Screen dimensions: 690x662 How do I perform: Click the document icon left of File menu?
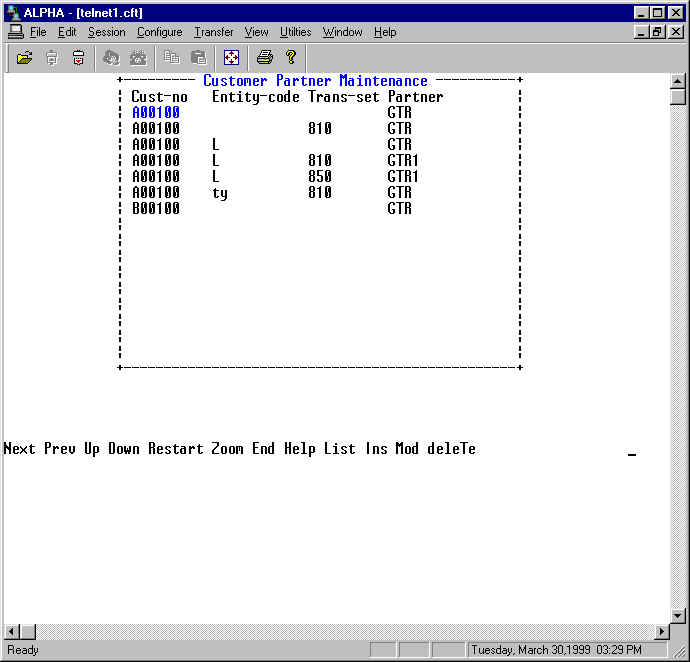point(15,32)
